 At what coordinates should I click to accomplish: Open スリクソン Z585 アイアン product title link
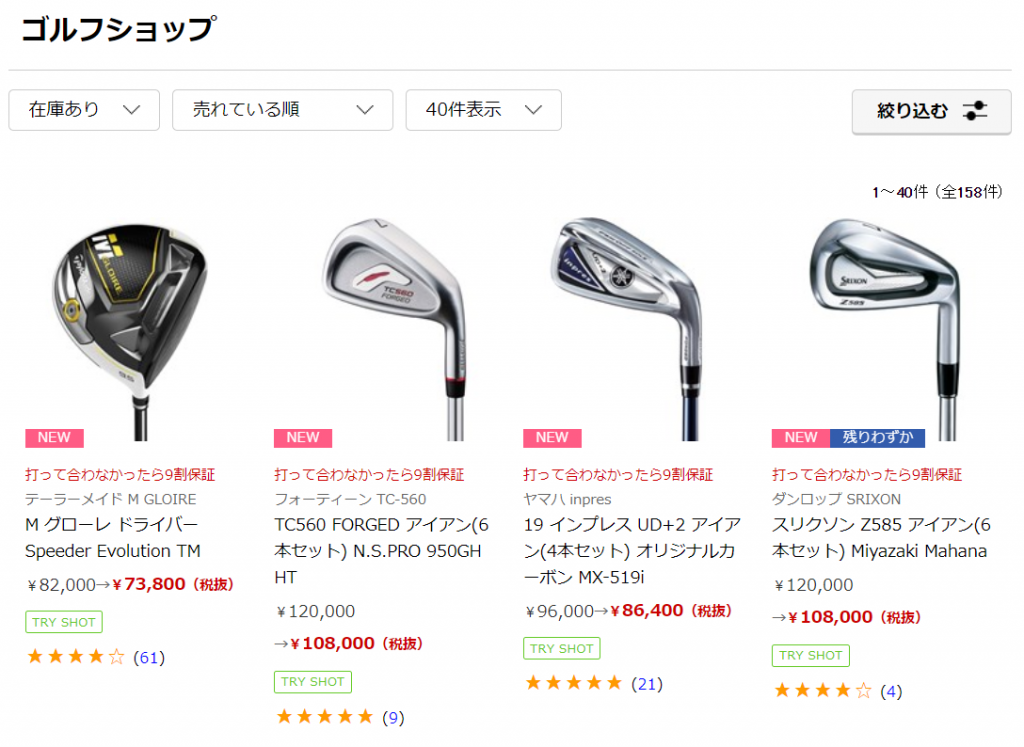click(x=881, y=538)
